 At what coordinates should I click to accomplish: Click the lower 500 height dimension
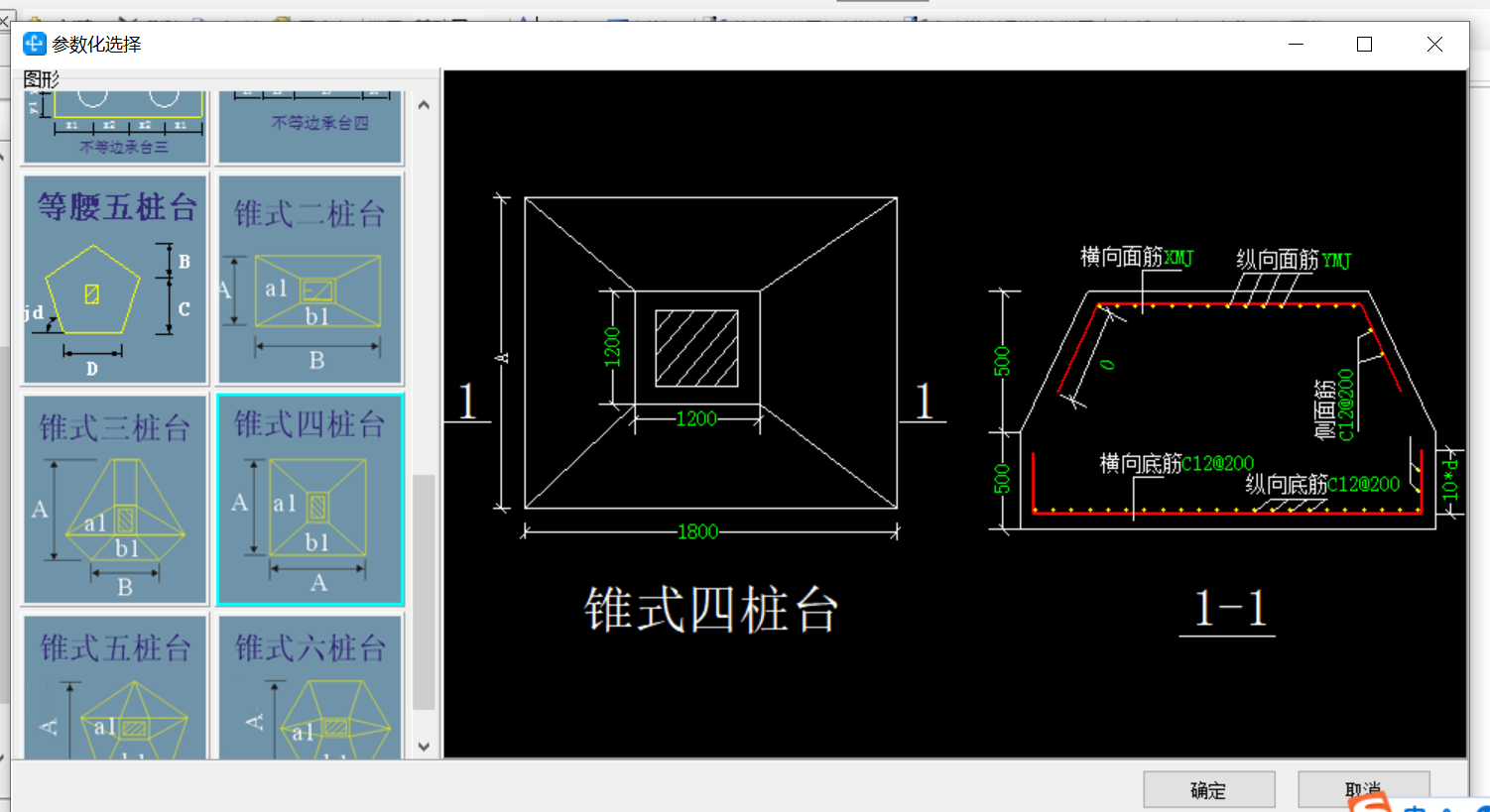[1002, 479]
